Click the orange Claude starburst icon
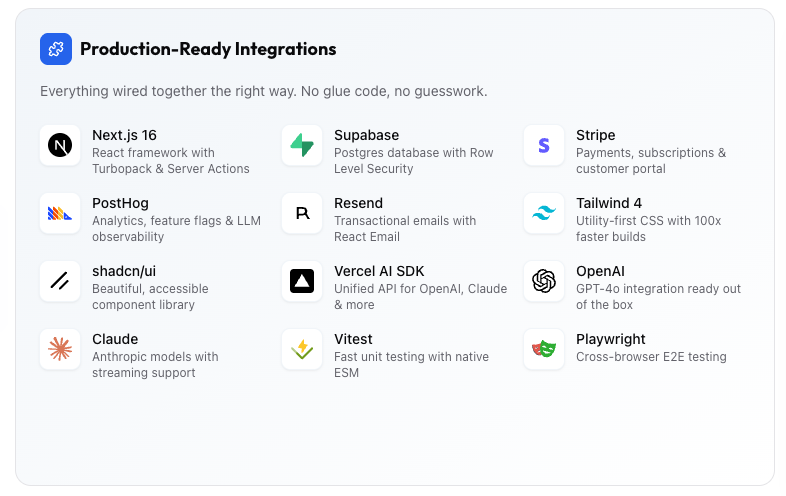This screenshot has height=496, width=786. [60, 349]
